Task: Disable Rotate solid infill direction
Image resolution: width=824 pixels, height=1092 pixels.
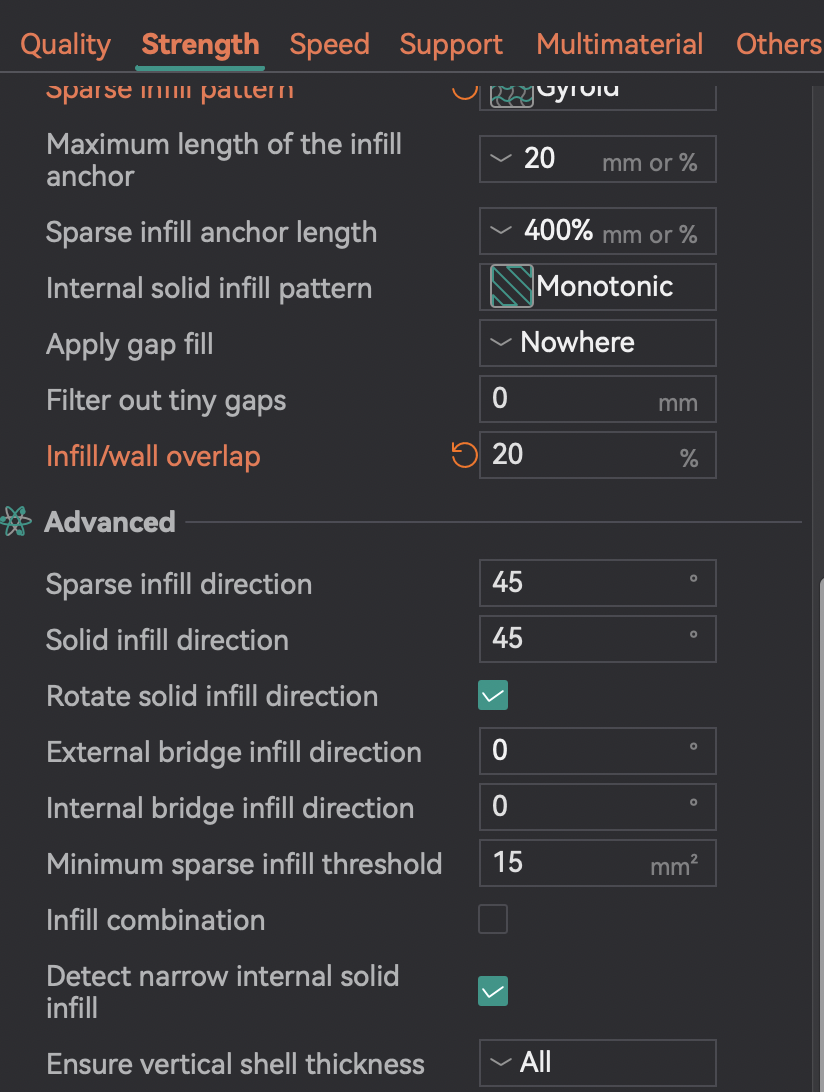Action: pyautogui.click(x=493, y=695)
